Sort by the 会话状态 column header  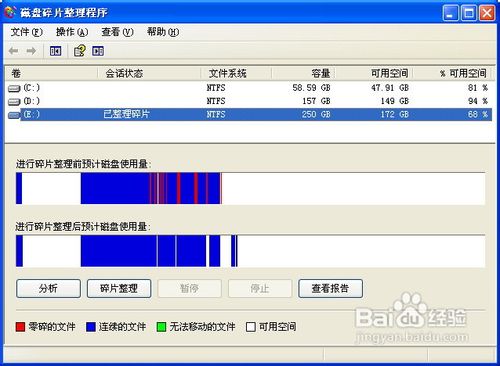pos(149,73)
